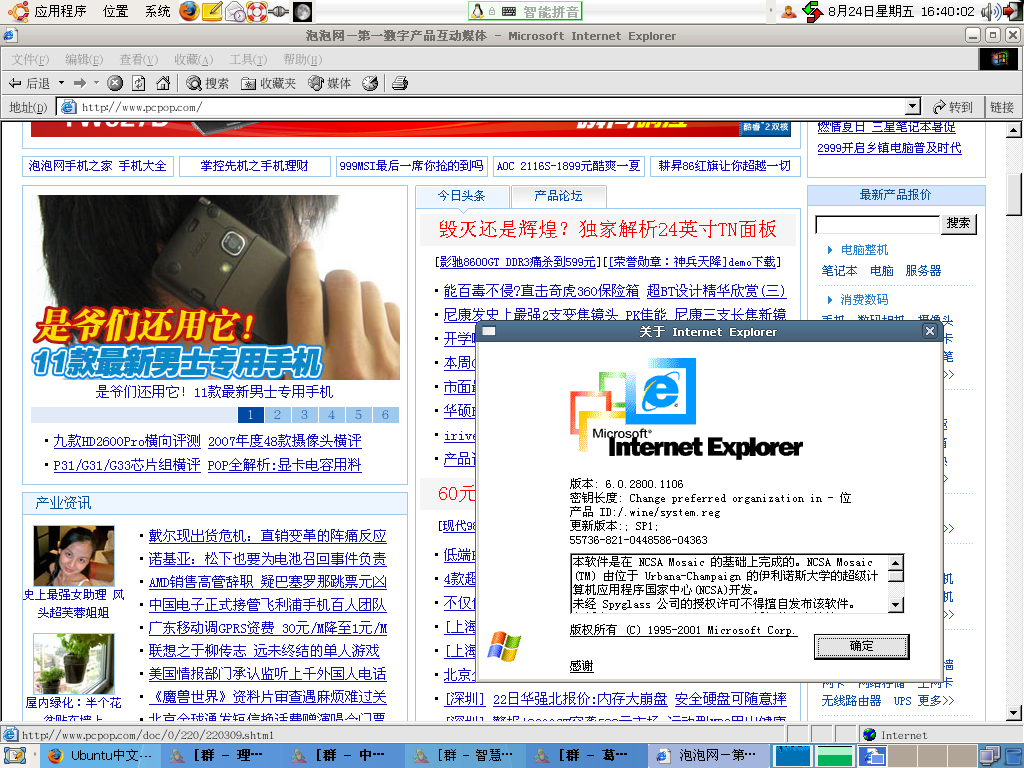
Task: Open the Back history dropdown arrow
Action: (x=61, y=83)
